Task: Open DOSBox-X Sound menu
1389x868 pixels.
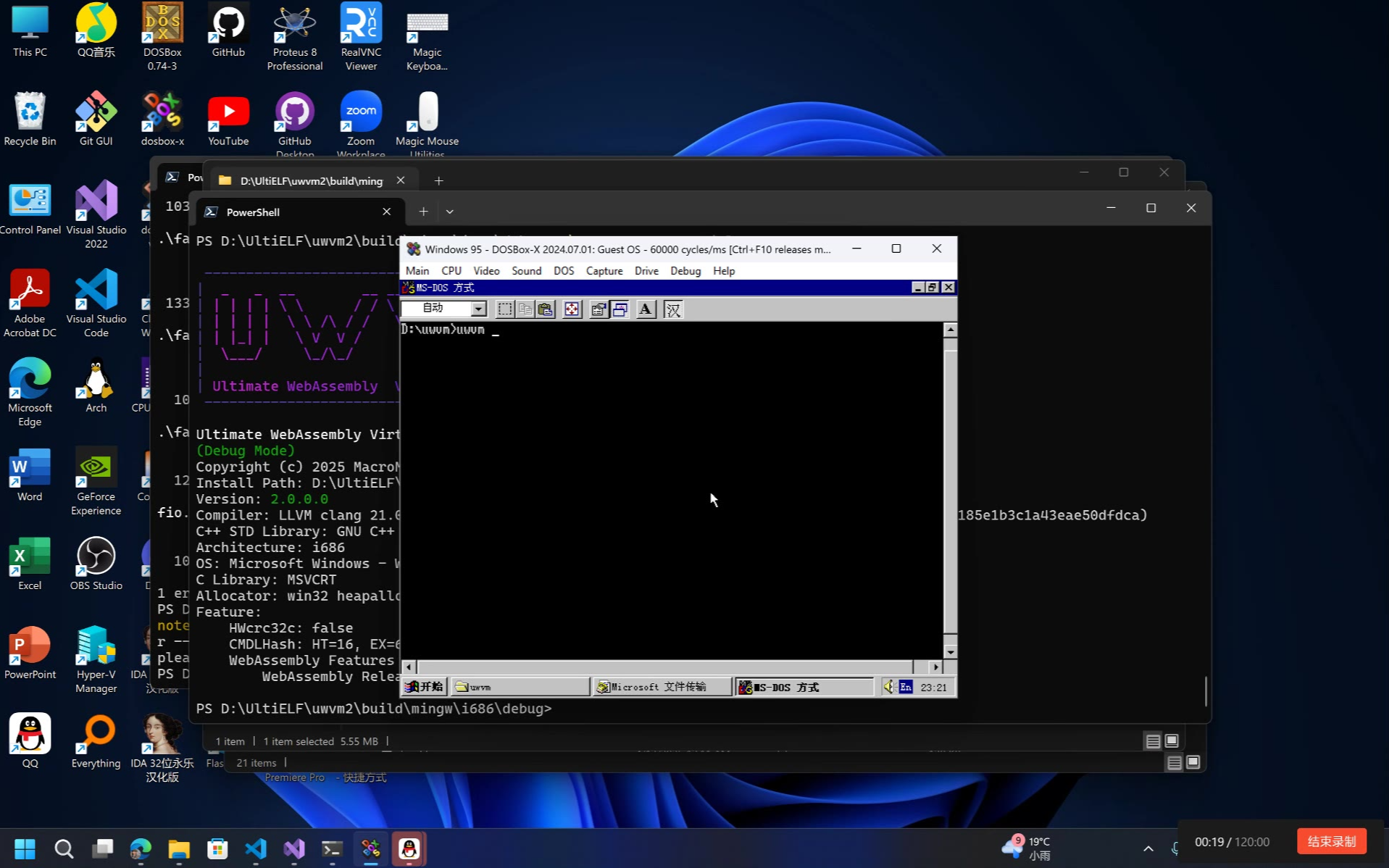Action: click(x=527, y=271)
